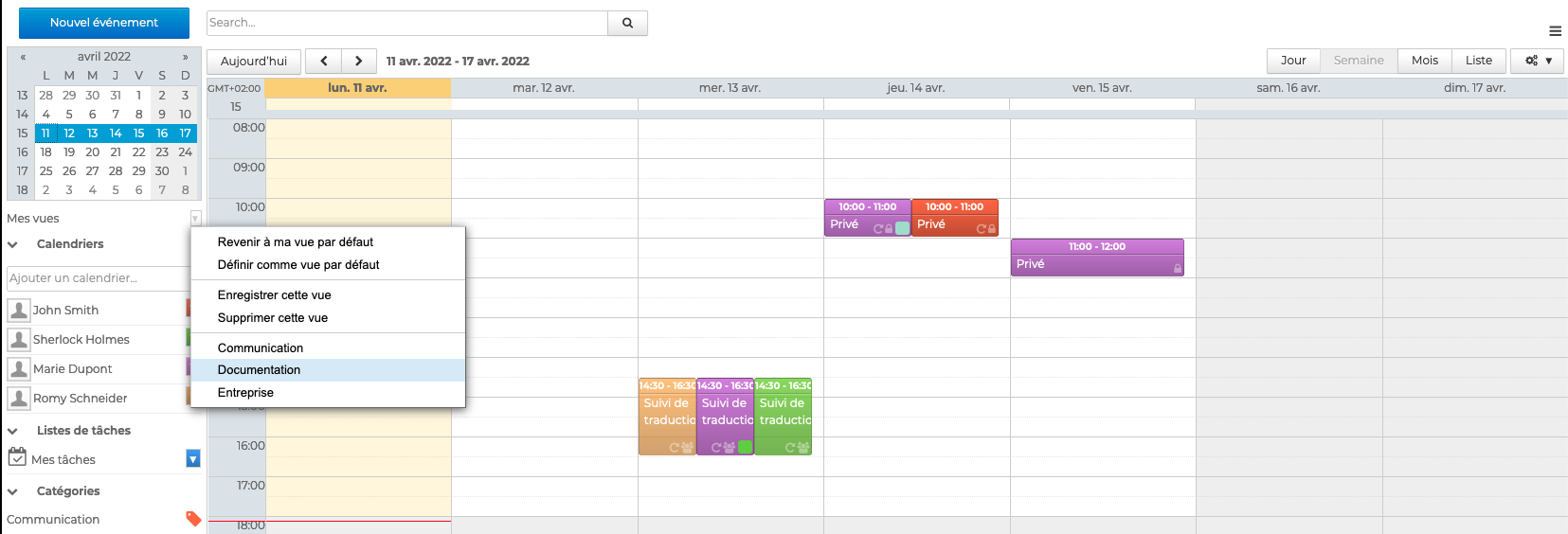Go to next month in mini calendar
Screen dimensions: 1568x534
(186, 57)
